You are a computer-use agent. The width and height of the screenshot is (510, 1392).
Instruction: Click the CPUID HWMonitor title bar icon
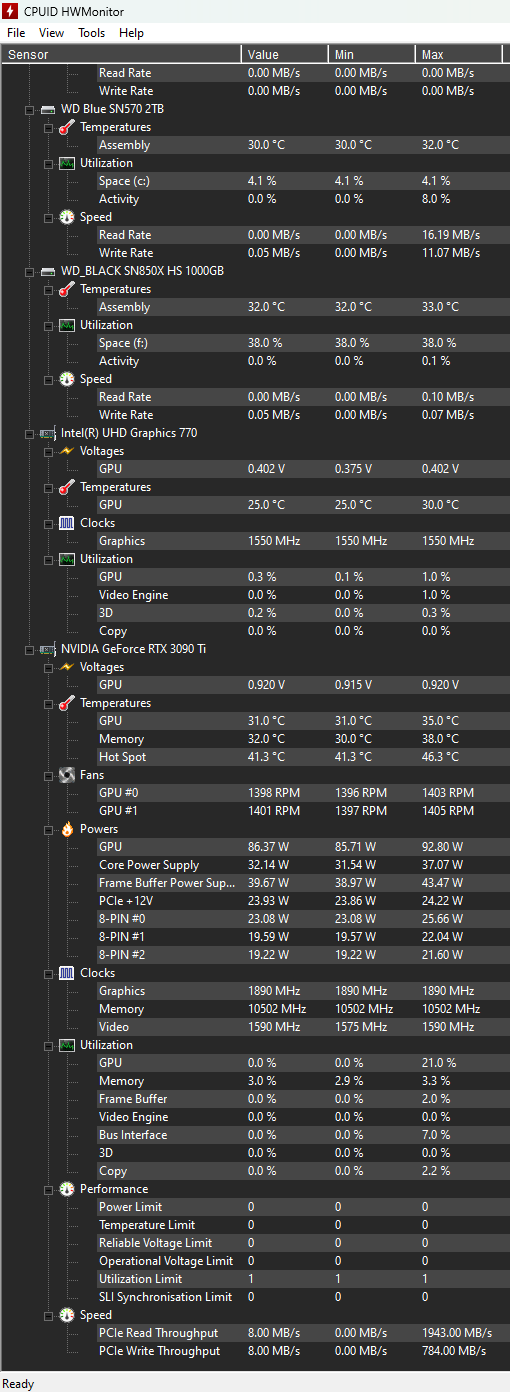[x=12, y=10]
